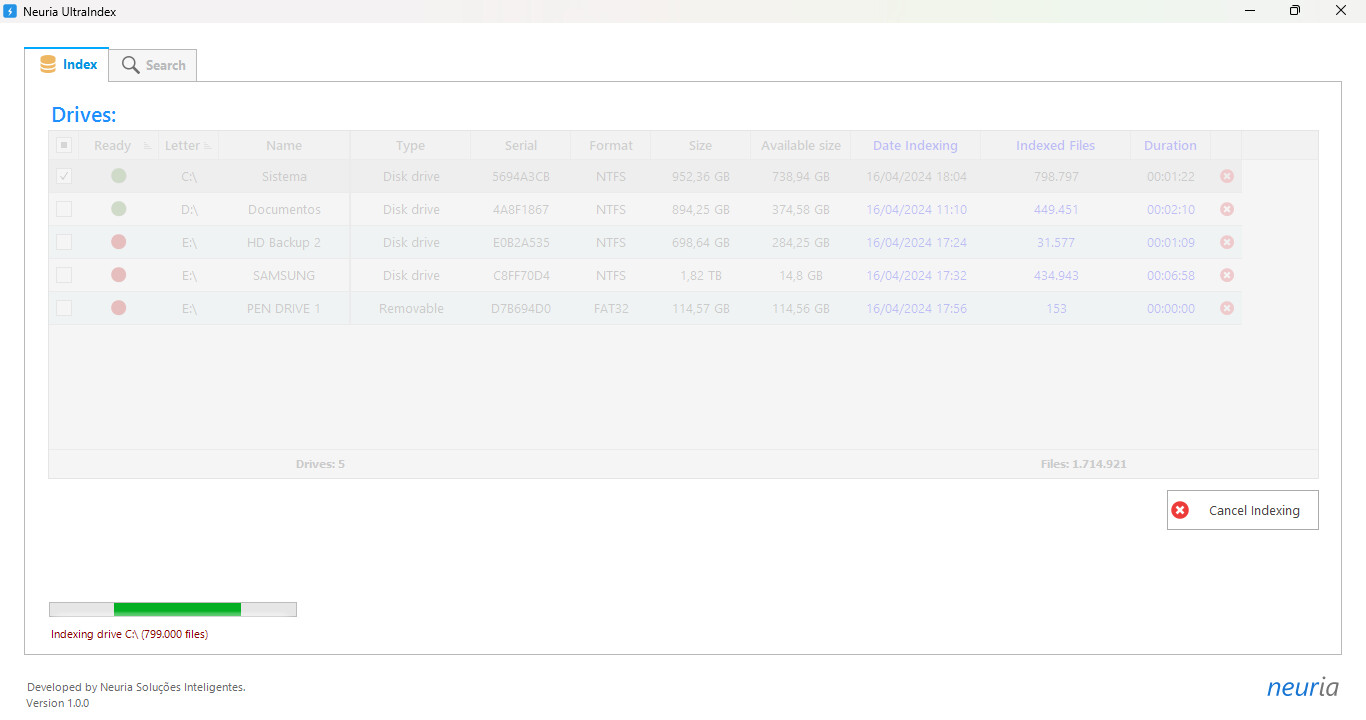Select the Index tab
Viewport: 1366px width, 720px height.
coord(66,64)
